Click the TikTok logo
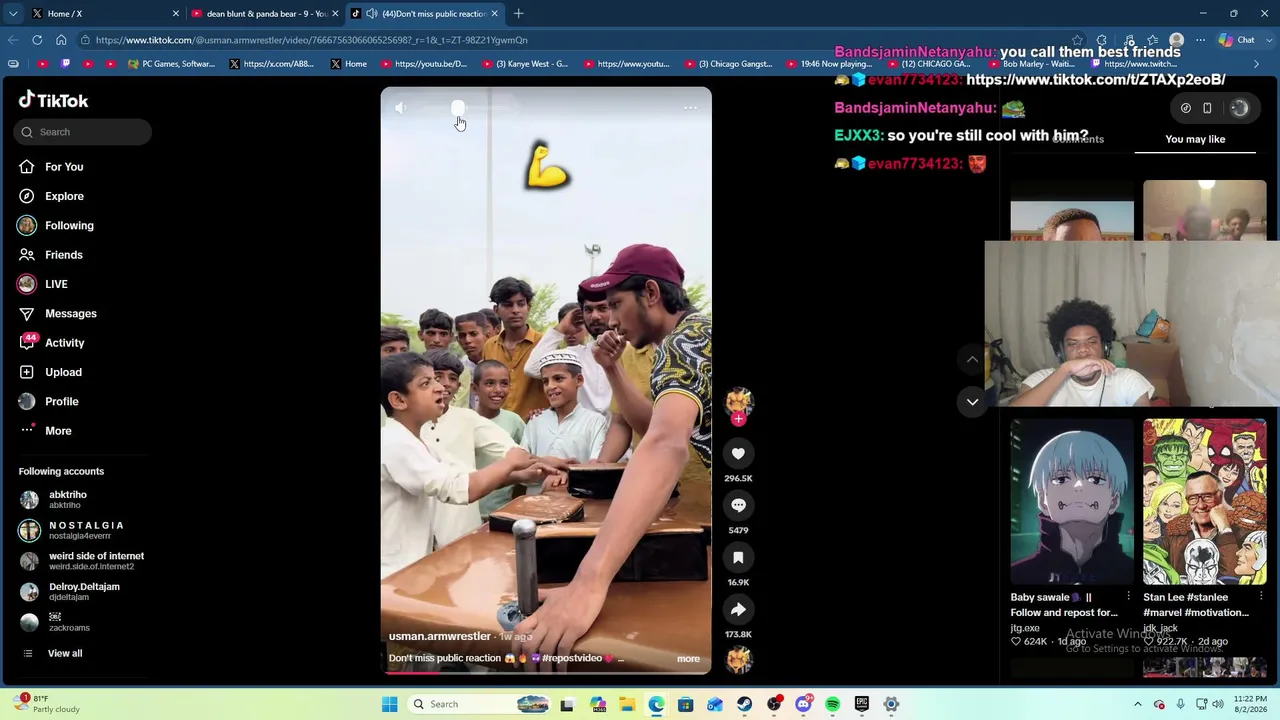This screenshot has height=720, width=1280. [54, 100]
